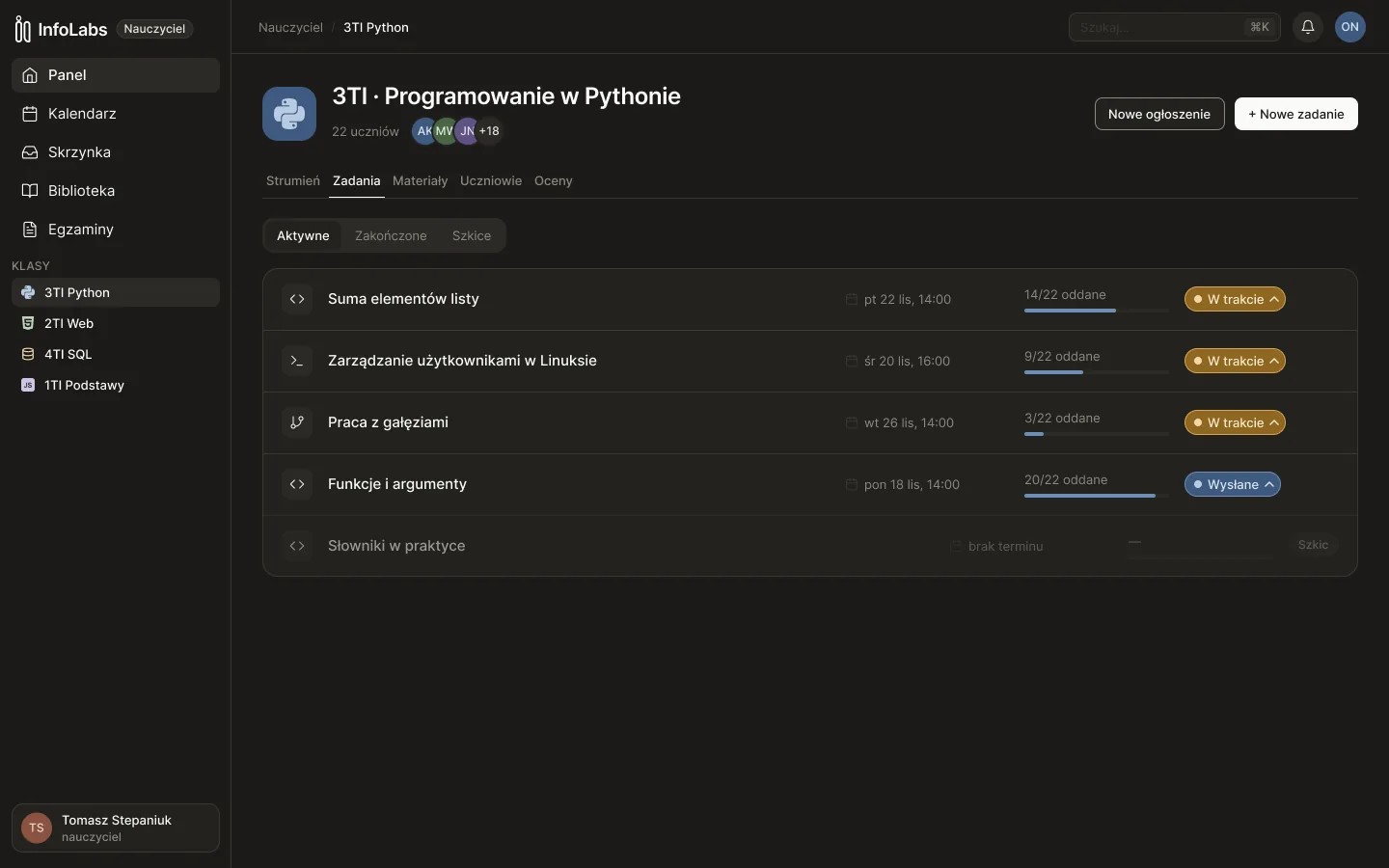Open Skrzynka inbox

[x=116, y=152]
